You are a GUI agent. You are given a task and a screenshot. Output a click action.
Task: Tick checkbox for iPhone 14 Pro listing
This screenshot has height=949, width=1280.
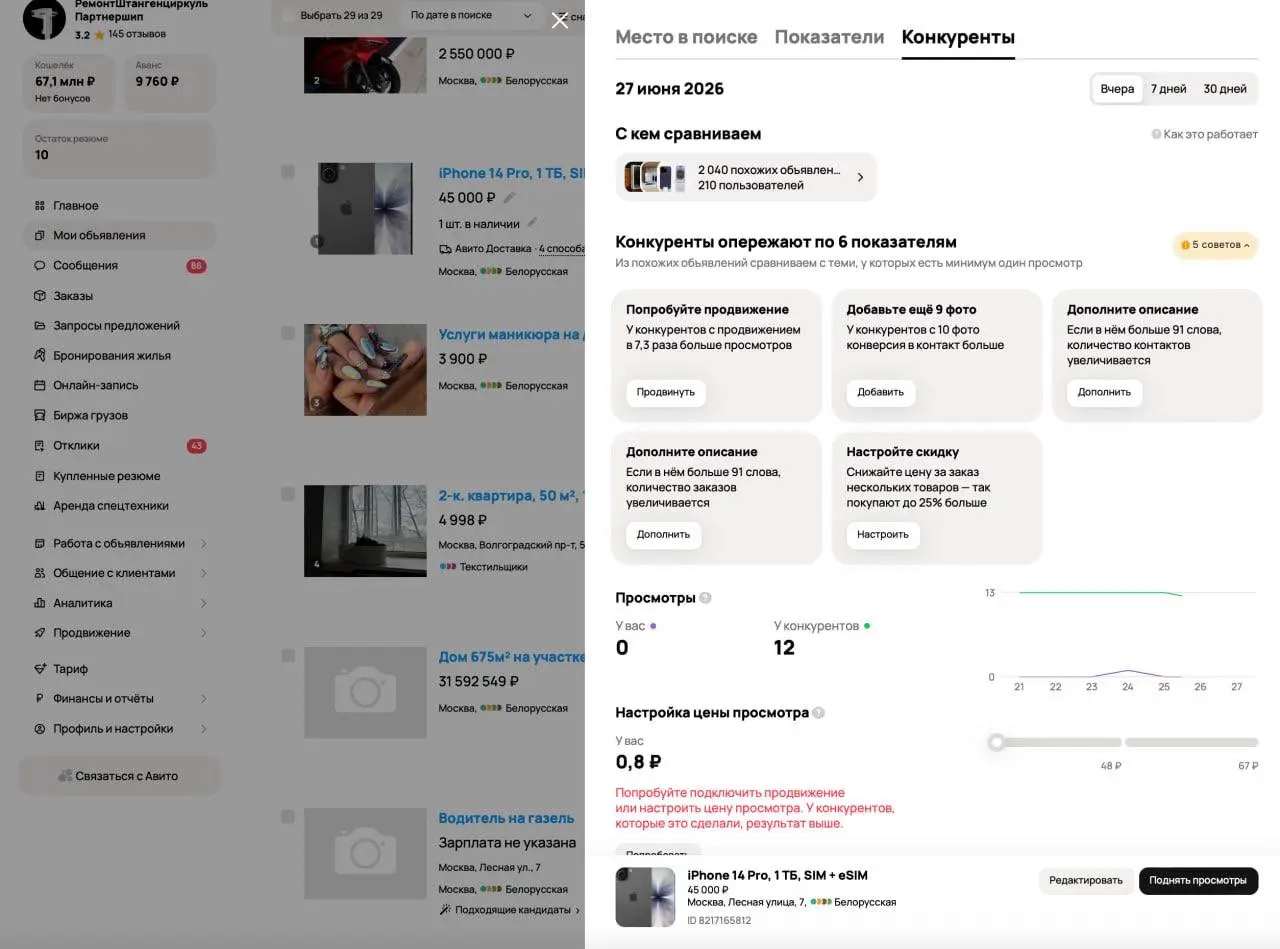288,172
